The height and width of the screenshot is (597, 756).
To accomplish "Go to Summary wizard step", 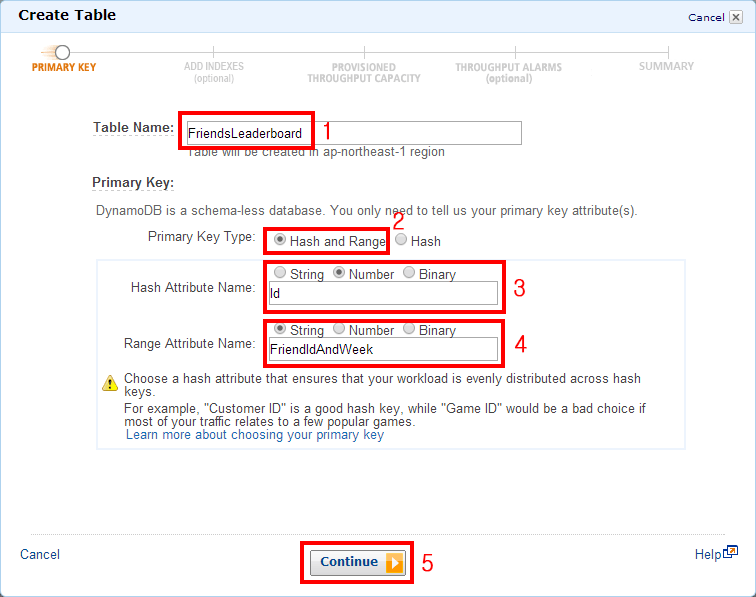I will (666, 66).
